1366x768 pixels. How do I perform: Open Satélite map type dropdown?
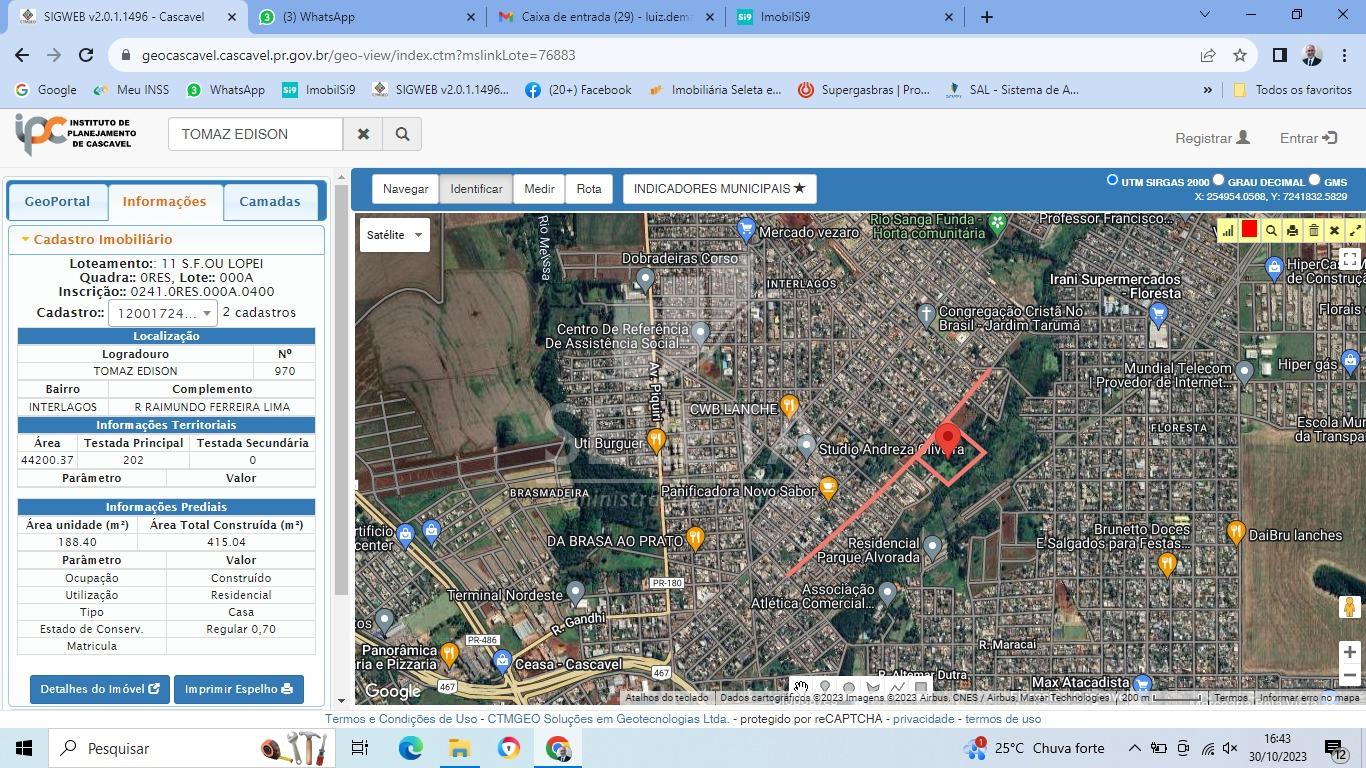(x=394, y=235)
